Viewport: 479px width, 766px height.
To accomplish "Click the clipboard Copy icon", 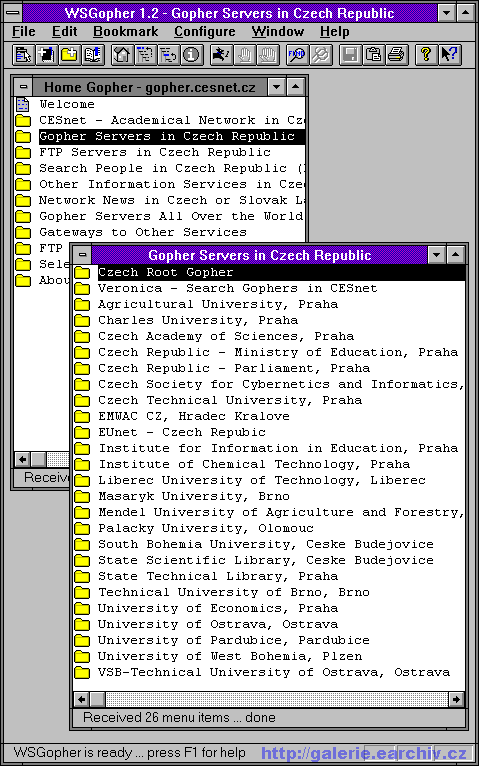I will tap(374, 55).
